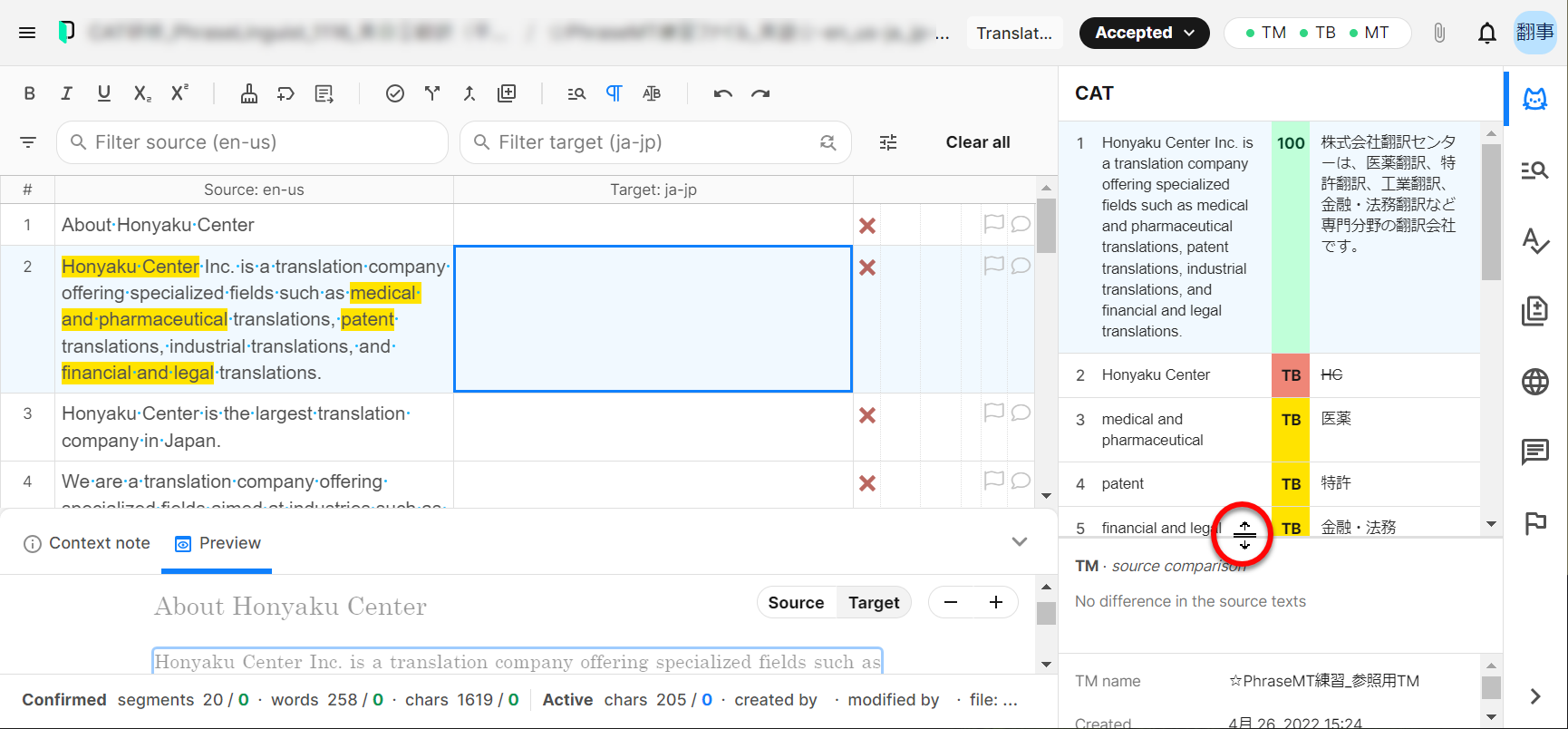Click the CAT pane resize handle
Screen dimensions: 1568x729
point(1244,535)
